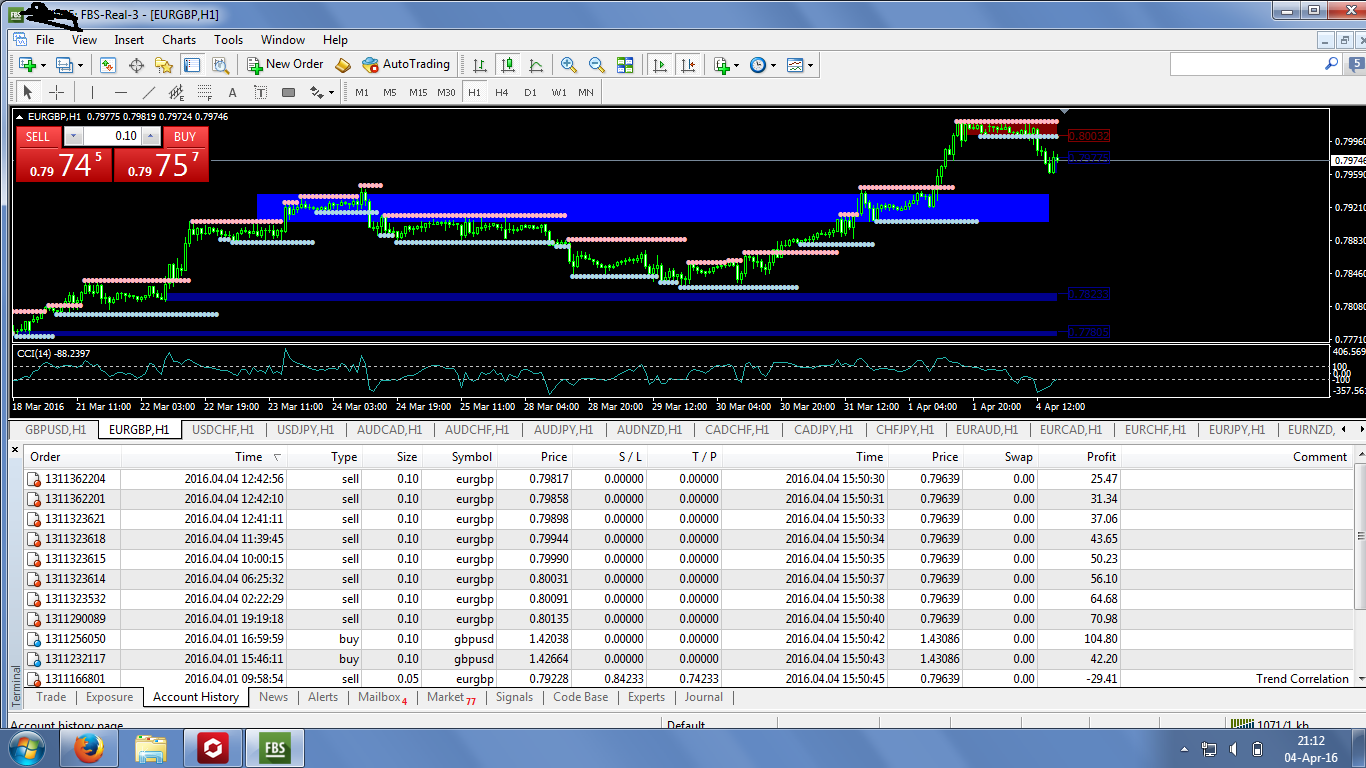Open the Trade tab in Terminal
This screenshot has width=1366, height=768.
pyautogui.click(x=51, y=697)
